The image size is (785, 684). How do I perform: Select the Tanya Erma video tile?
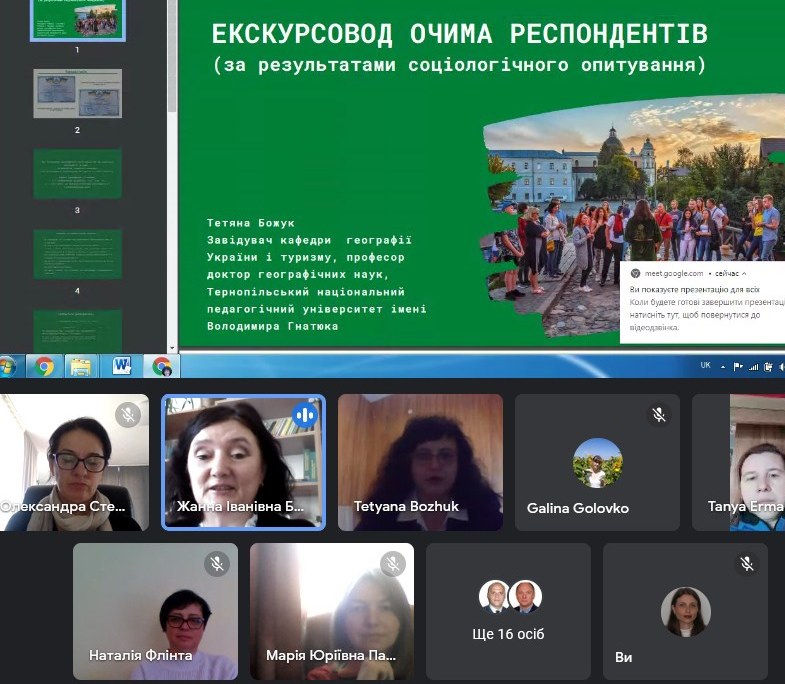coord(738,462)
